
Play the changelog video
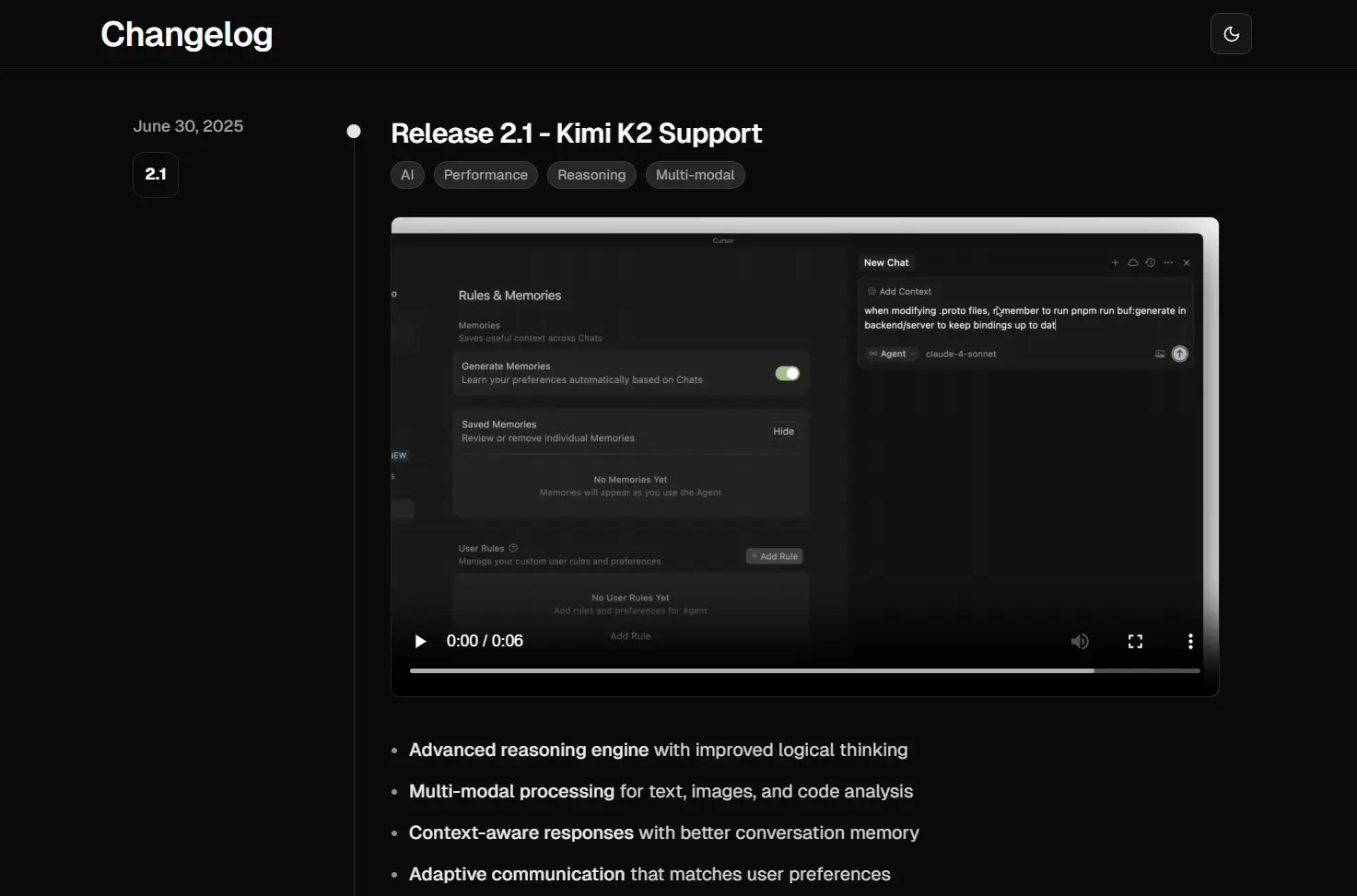(x=420, y=641)
